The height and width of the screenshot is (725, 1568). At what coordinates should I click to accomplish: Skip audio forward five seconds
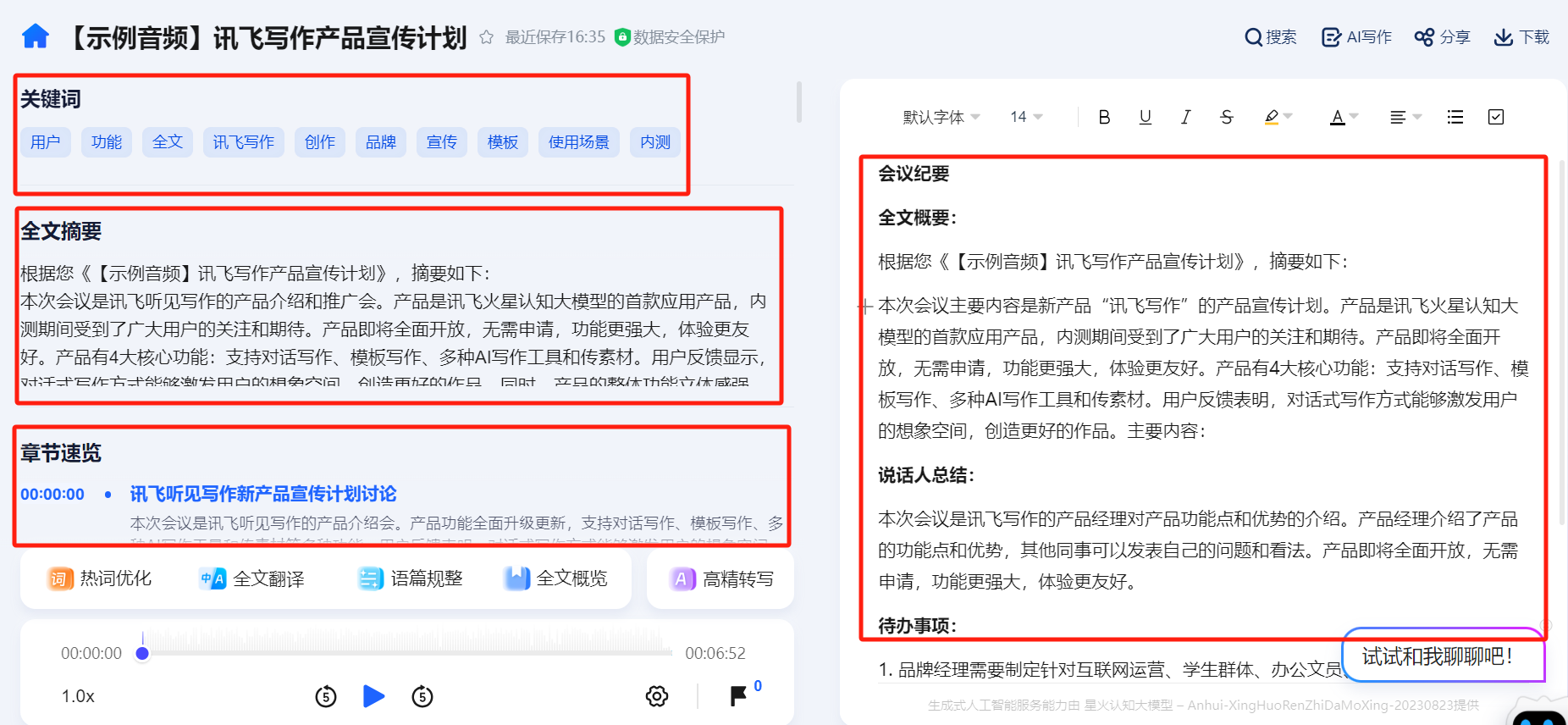click(422, 696)
